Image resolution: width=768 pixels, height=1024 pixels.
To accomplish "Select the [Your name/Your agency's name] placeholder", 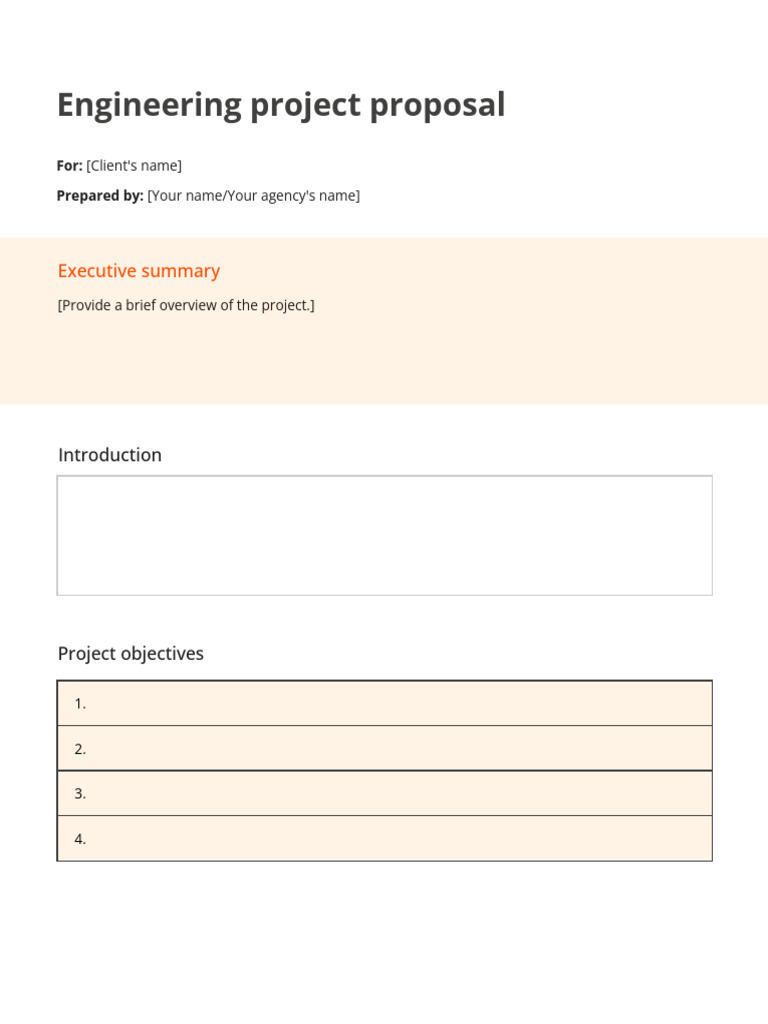I will (x=253, y=196).
